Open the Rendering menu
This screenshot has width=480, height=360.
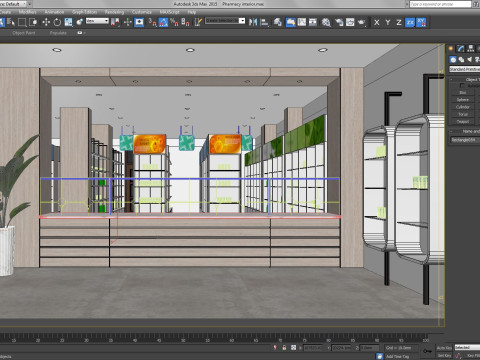pos(114,12)
